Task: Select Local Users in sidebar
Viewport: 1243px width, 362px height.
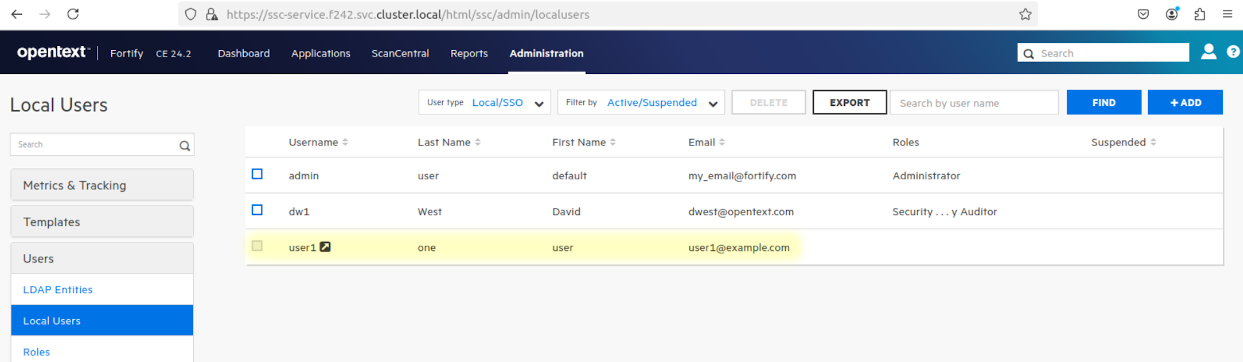Action: pos(102,321)
